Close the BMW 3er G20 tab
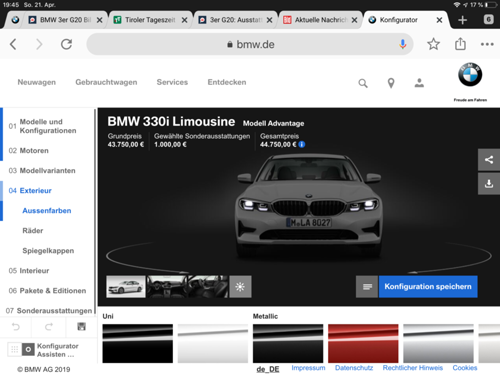 click(x=99, y=20)
